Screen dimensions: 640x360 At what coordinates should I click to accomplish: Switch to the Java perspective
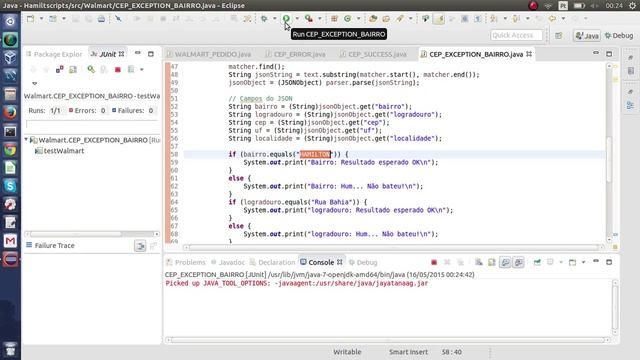point(587,36)
